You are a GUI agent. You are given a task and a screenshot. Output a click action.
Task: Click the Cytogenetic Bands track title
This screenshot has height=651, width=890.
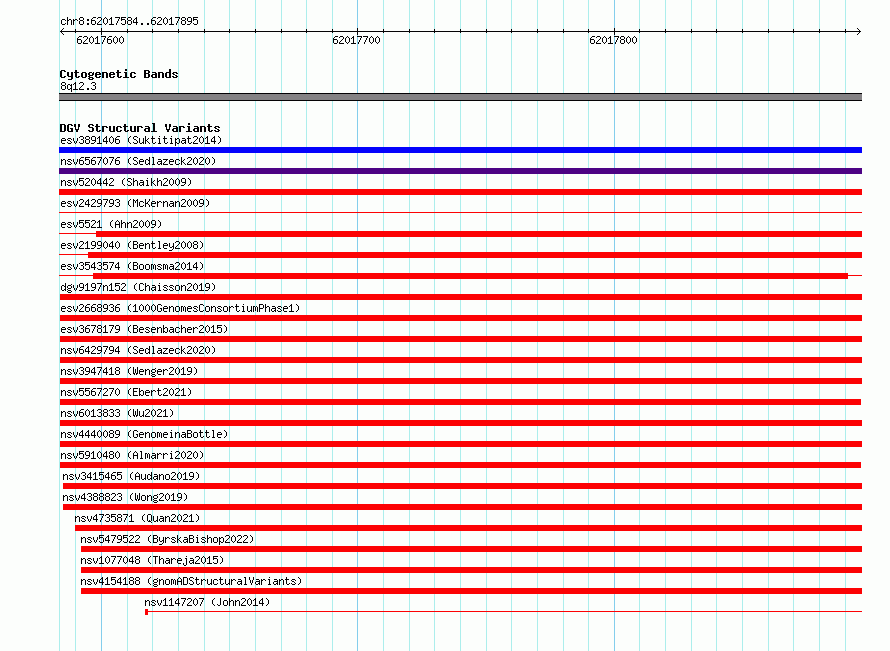pos(119,74)
